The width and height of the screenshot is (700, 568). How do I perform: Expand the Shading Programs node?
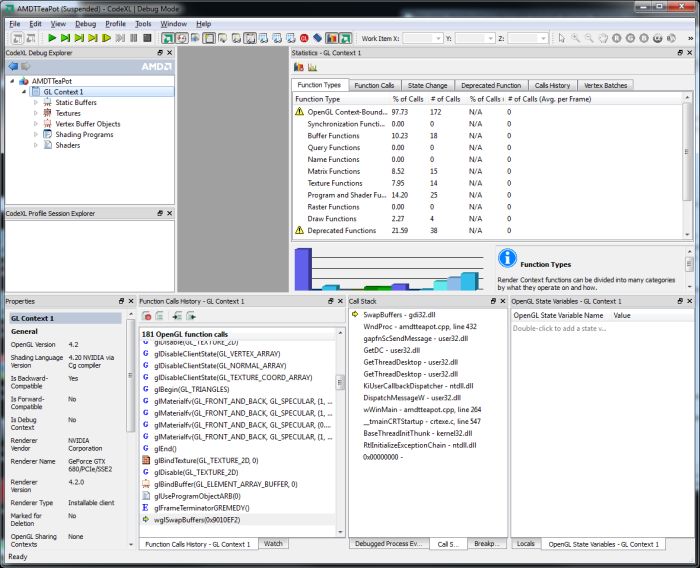(x=36, y=134)
